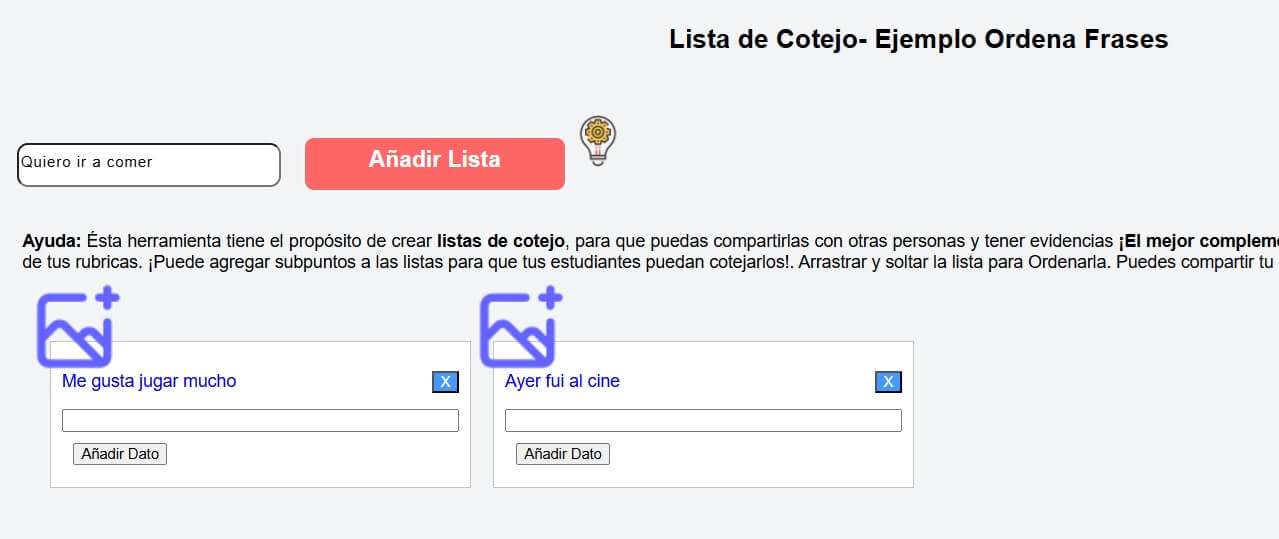Remove the 'Ayer fui al cine' list
Viewport: 1279px width, 539px height.
coord(888,382)
